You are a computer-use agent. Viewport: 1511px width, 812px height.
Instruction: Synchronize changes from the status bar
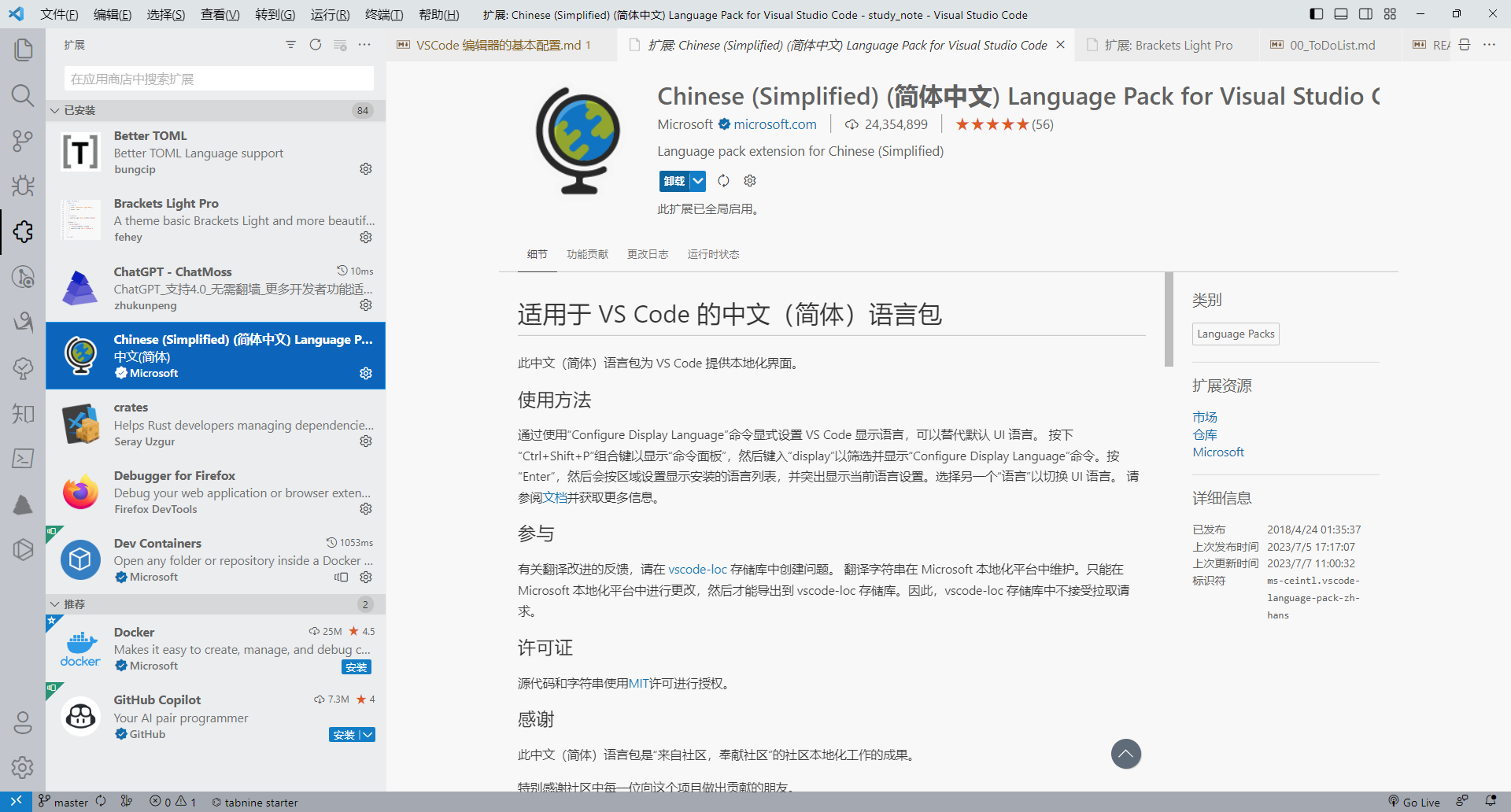point(101,802)
